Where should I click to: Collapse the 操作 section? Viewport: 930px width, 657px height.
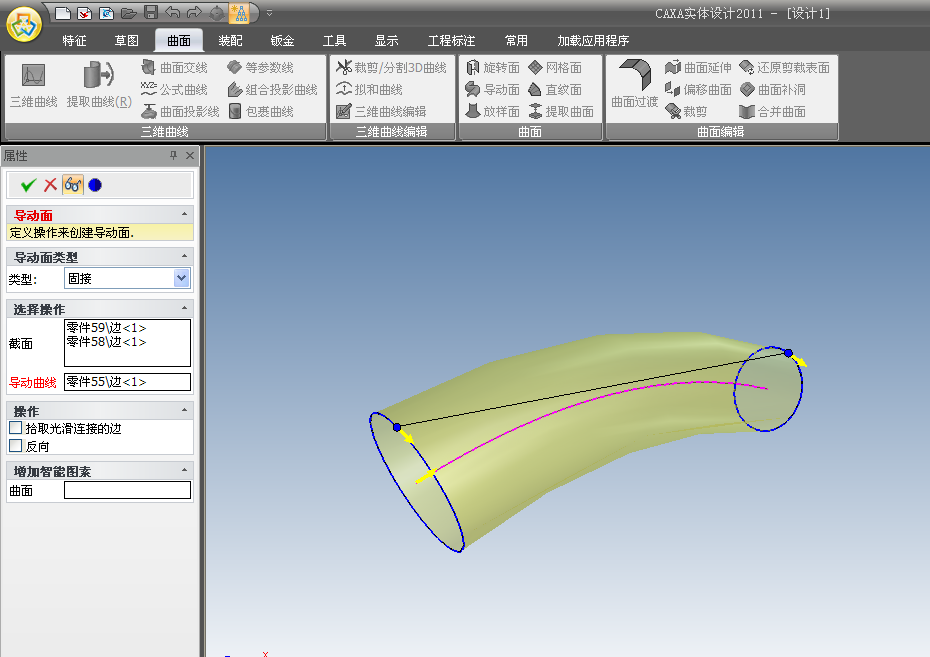(184, 410)
